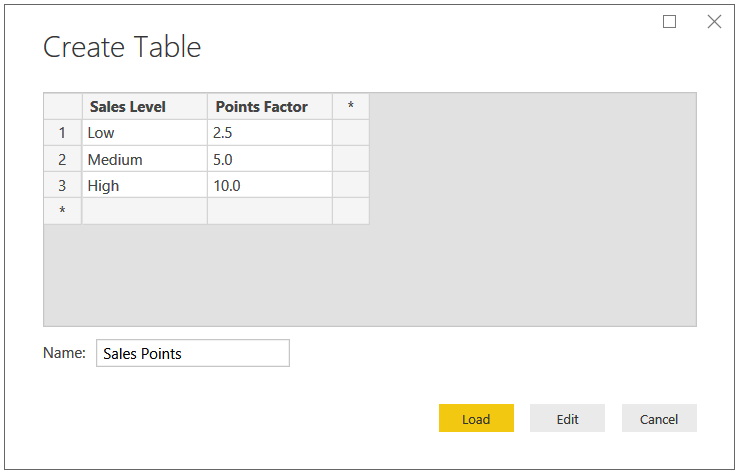This screenshot has width=742, height=475.
Task: Click the cell containing High
Action: (x=145, y=185)
